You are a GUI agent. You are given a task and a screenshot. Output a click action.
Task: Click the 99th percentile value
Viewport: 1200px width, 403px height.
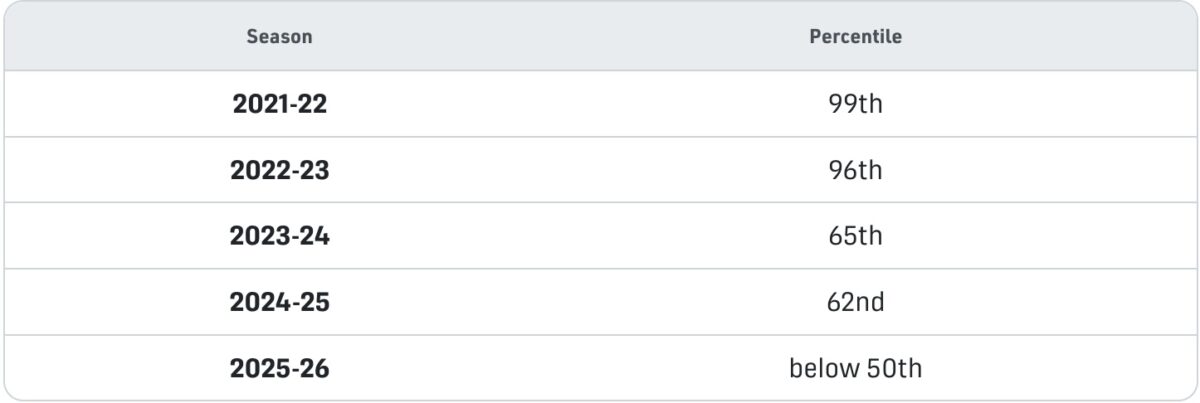pos(855,104)
